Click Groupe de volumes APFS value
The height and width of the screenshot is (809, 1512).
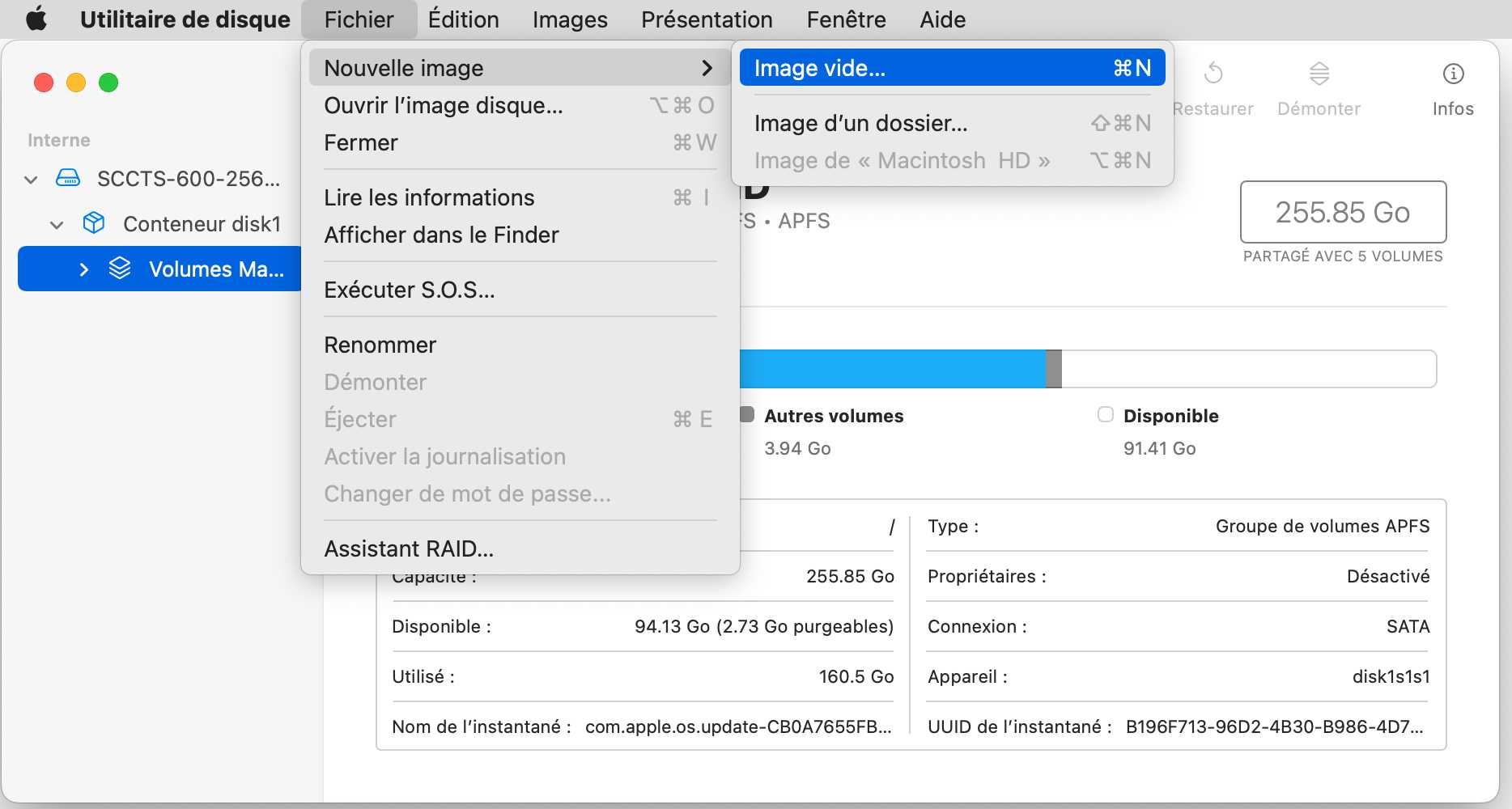pos(1323,526)
